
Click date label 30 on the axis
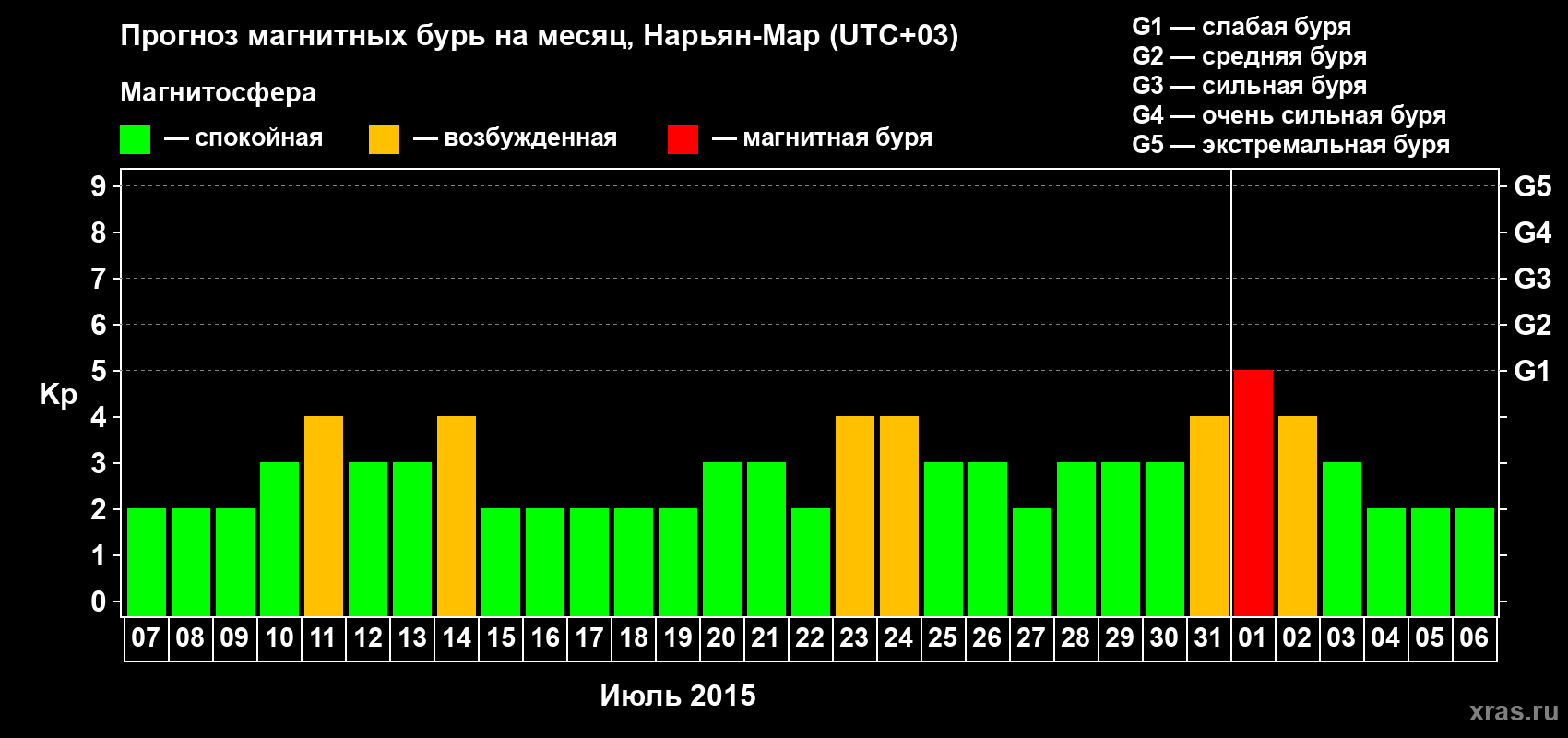coord(1164,638)
